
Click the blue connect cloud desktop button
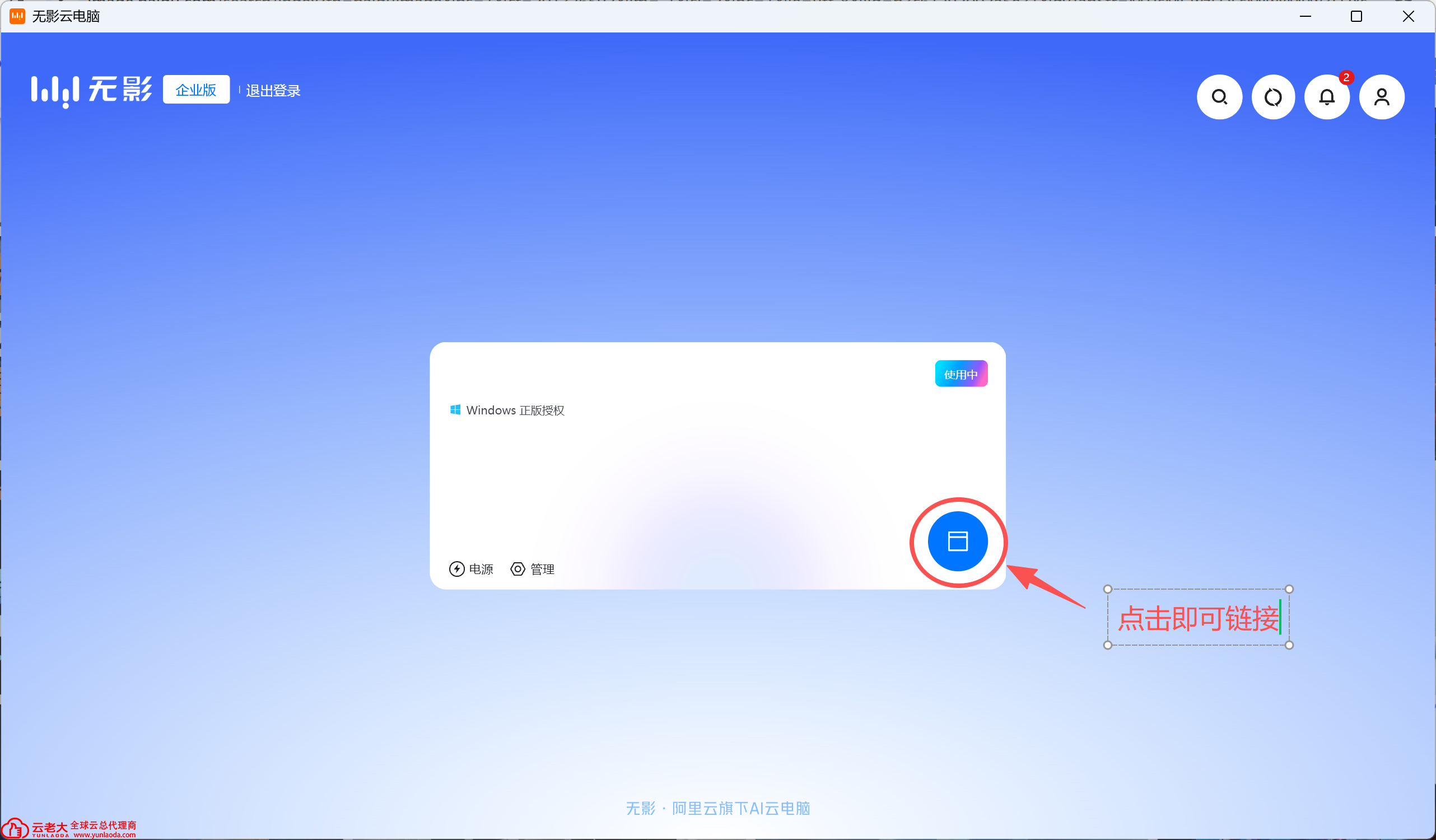pos(958,542)
